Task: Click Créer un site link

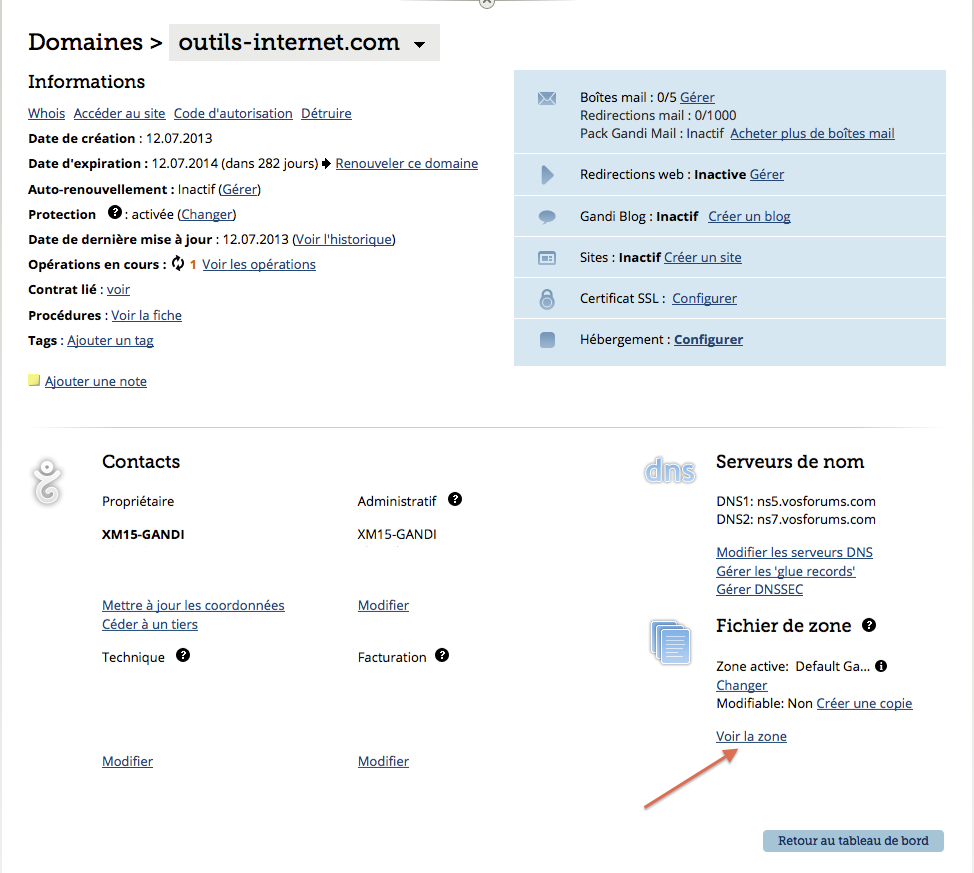Action: (x=703, y=258)
